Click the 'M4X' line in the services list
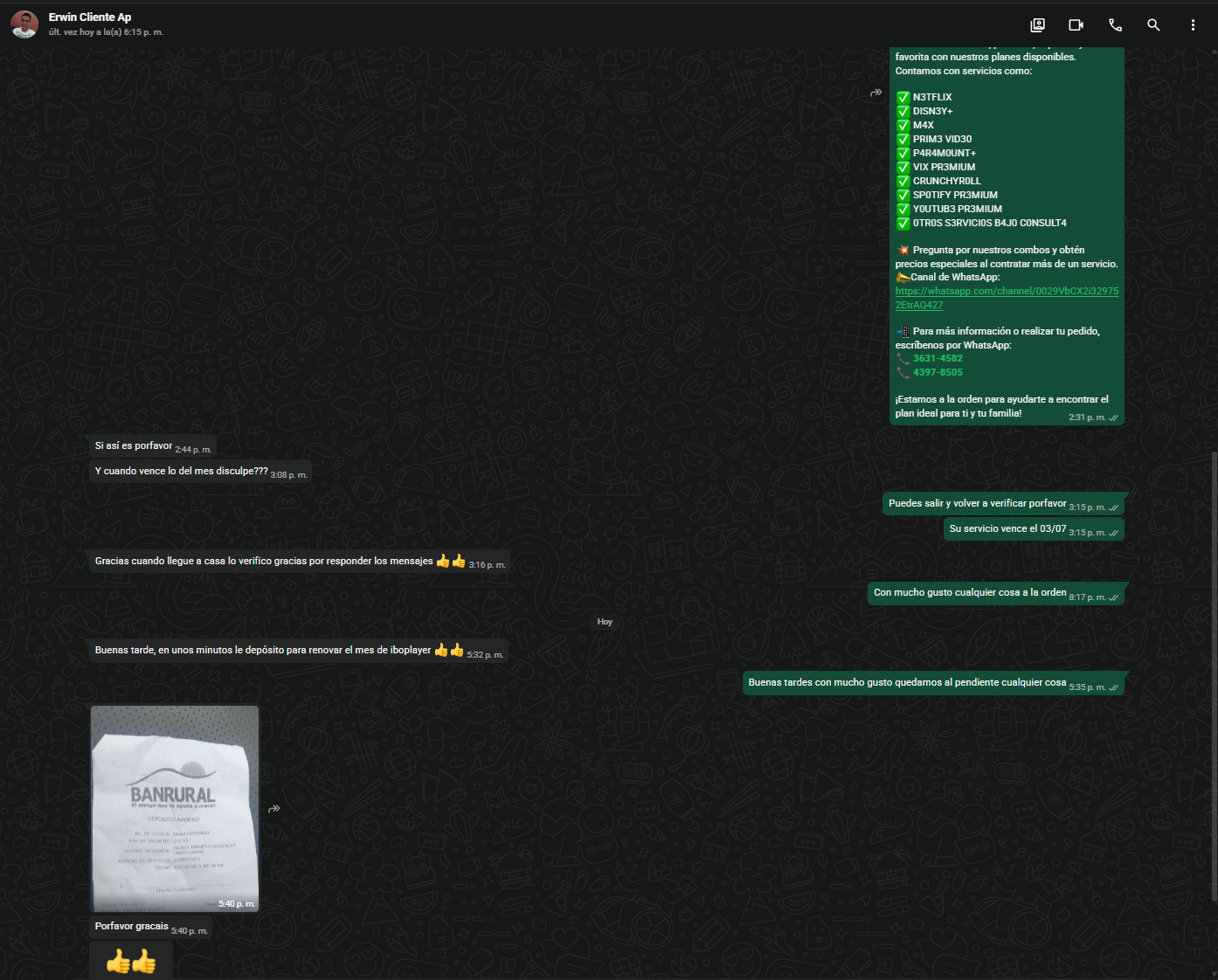This screenshot has width=1218, height=980. tap(924, 125)
